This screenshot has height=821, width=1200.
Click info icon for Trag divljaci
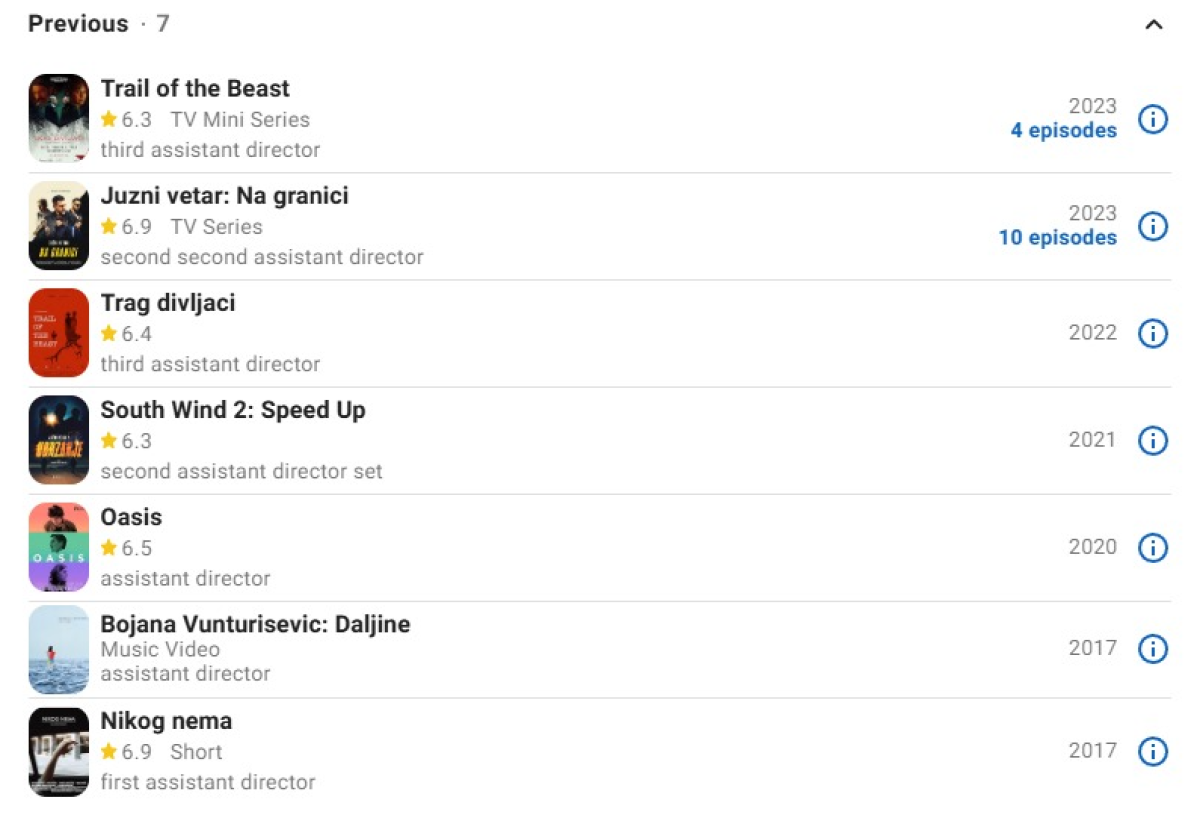[1153, 333]
